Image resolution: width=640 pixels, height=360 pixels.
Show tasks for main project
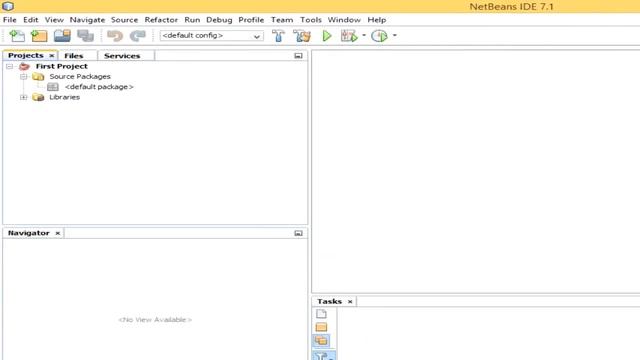point(321,327)
